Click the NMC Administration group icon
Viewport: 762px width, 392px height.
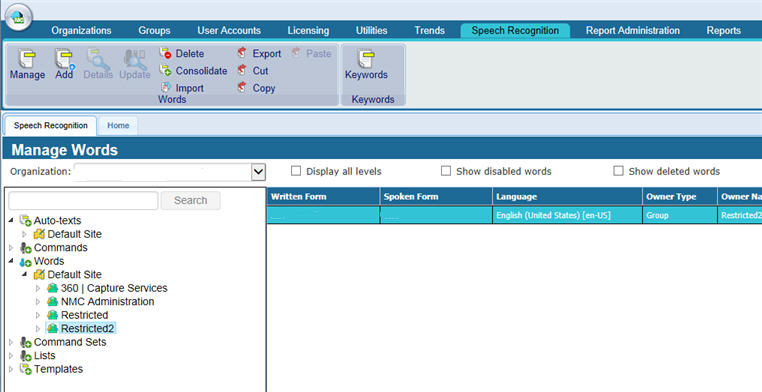click(52, 302)
